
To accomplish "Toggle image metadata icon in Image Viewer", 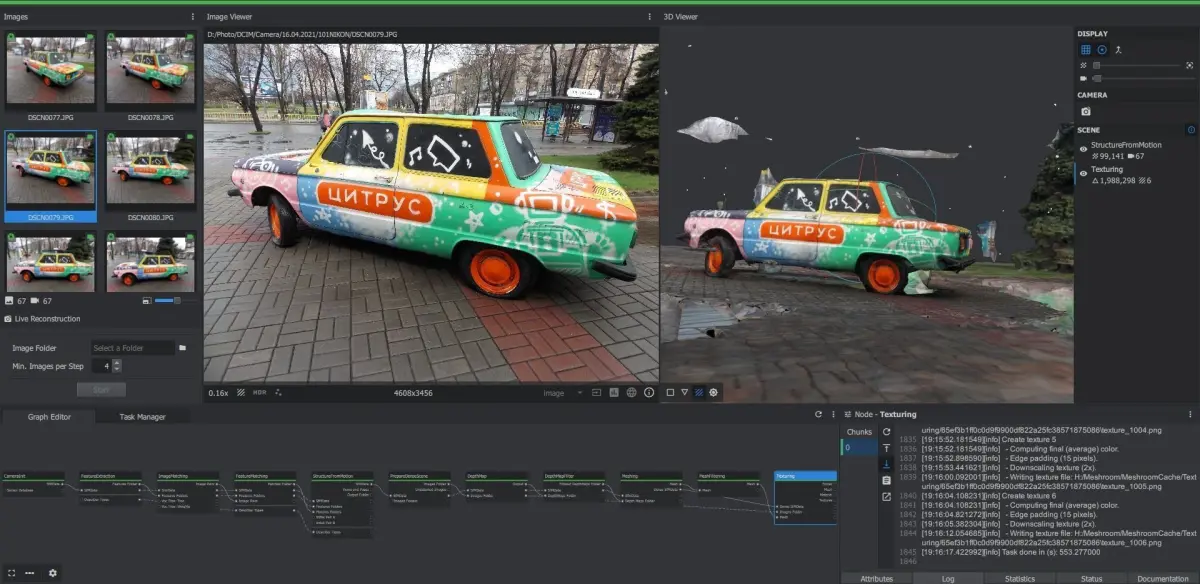I will [614, 393].
